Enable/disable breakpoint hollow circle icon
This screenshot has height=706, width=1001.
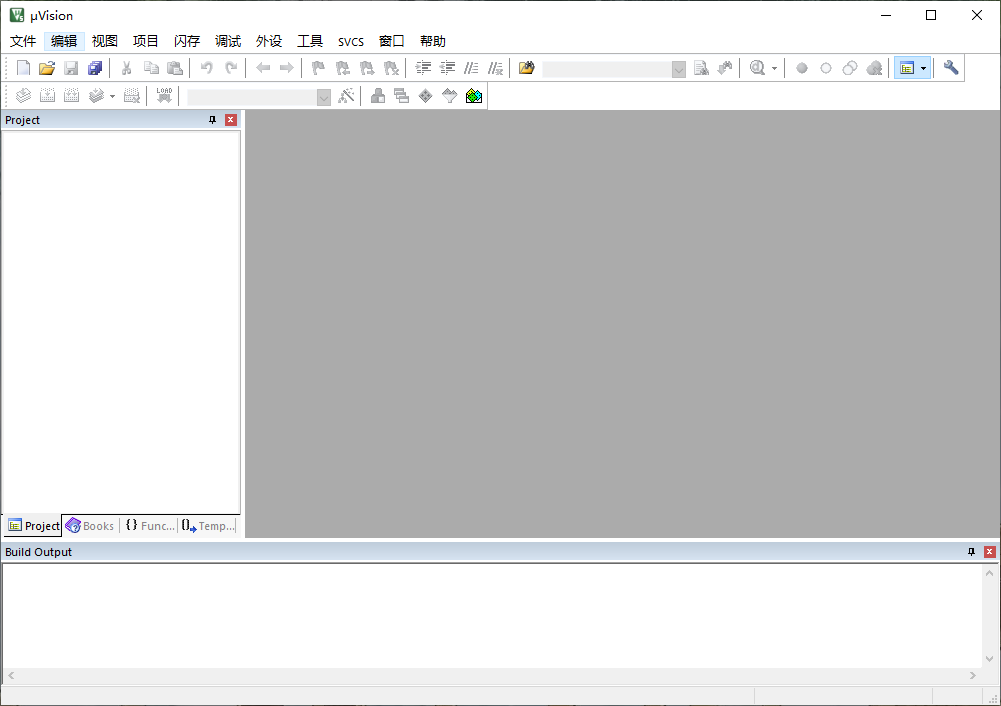[x=826, y=68]
